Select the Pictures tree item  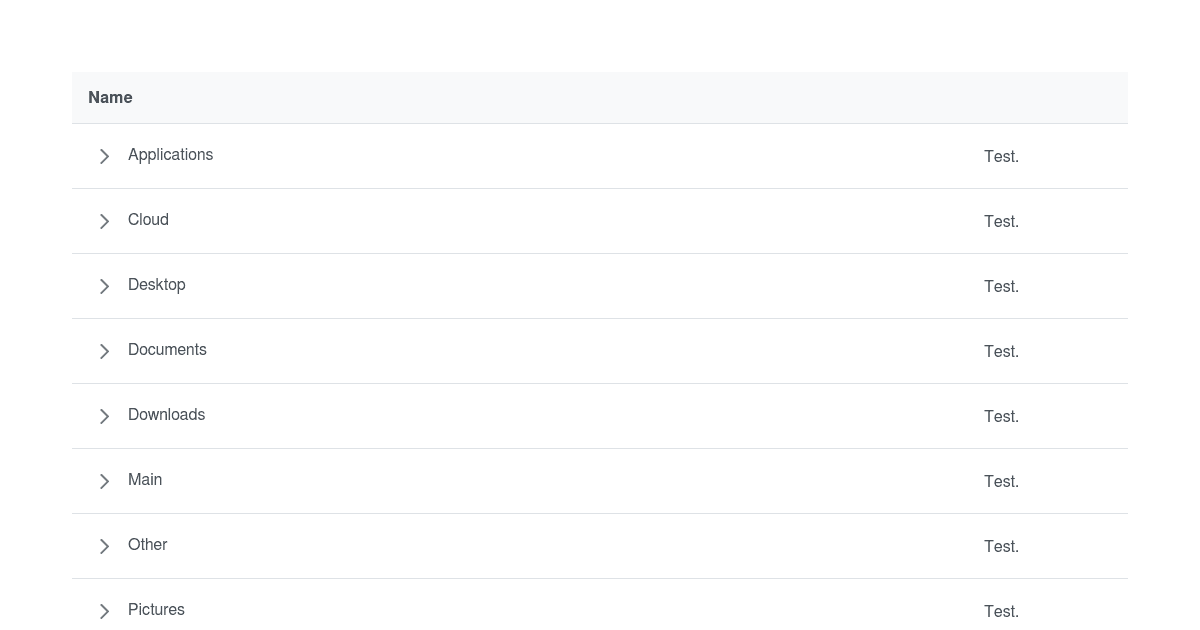156,610
